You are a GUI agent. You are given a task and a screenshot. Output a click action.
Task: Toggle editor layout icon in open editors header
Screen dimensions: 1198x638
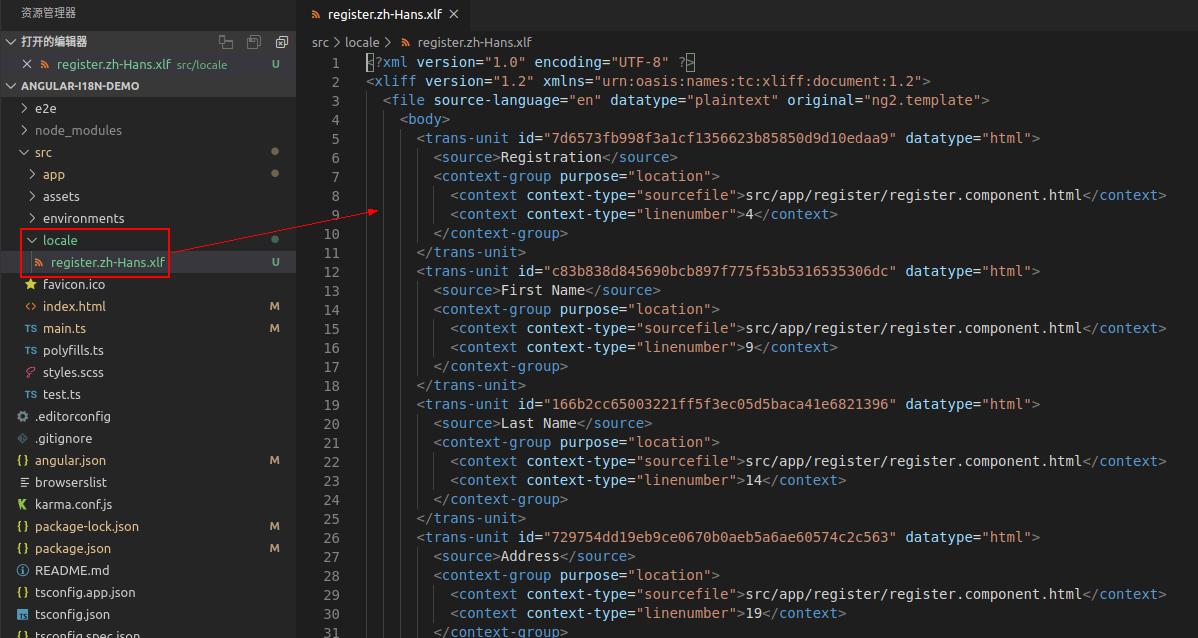[226, 42]
